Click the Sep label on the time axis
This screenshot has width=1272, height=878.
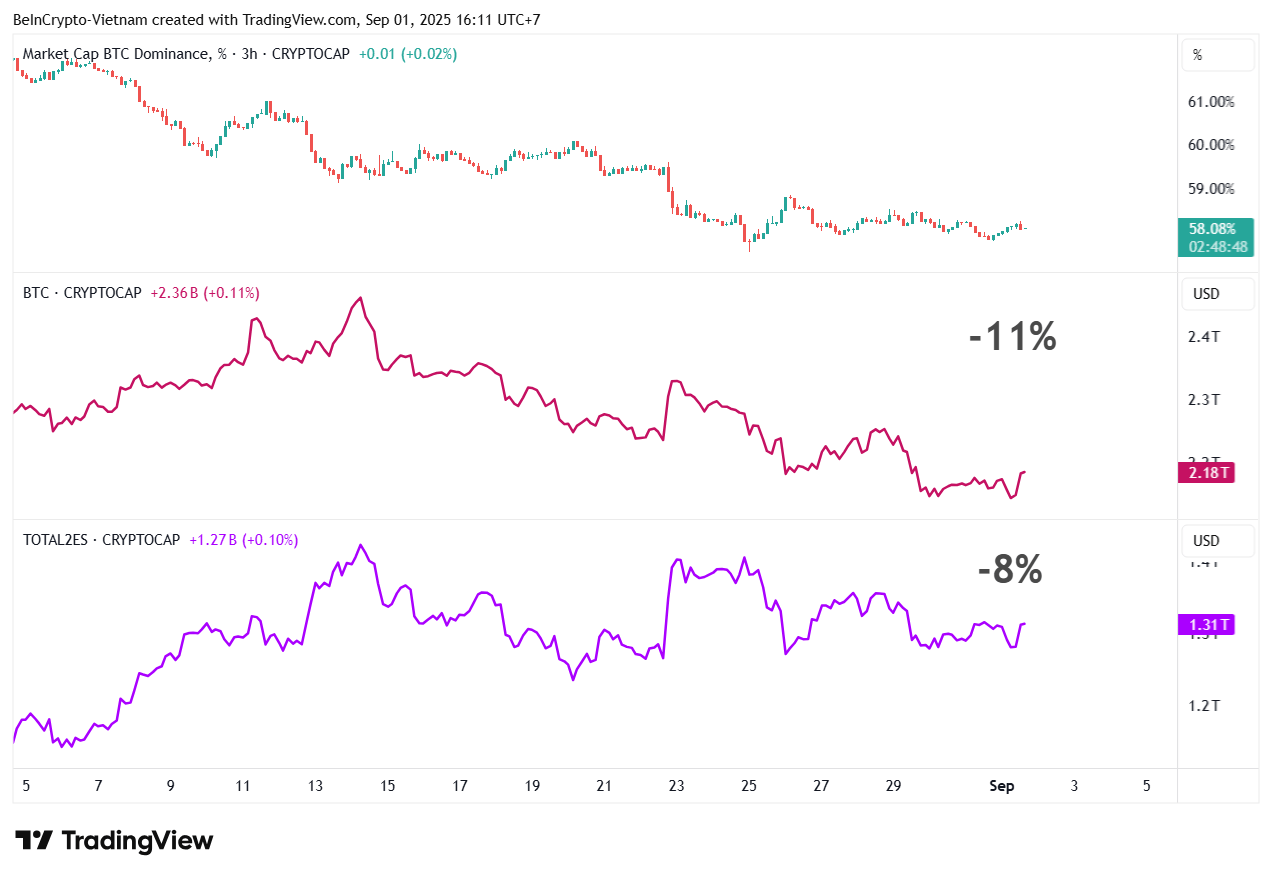1001,786
